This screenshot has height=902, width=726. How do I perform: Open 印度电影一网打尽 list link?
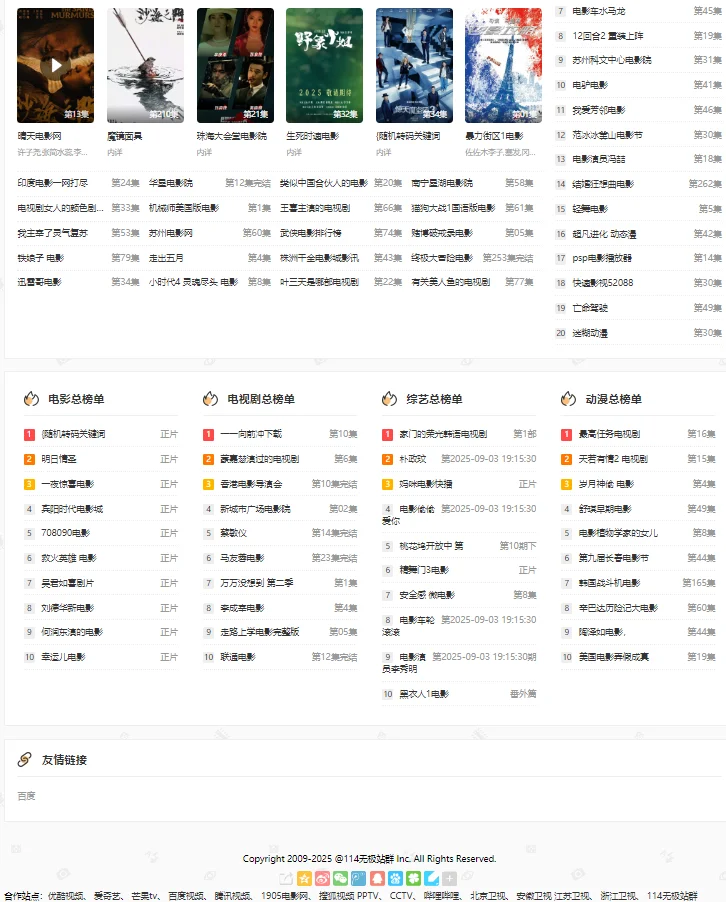(52, 183)
